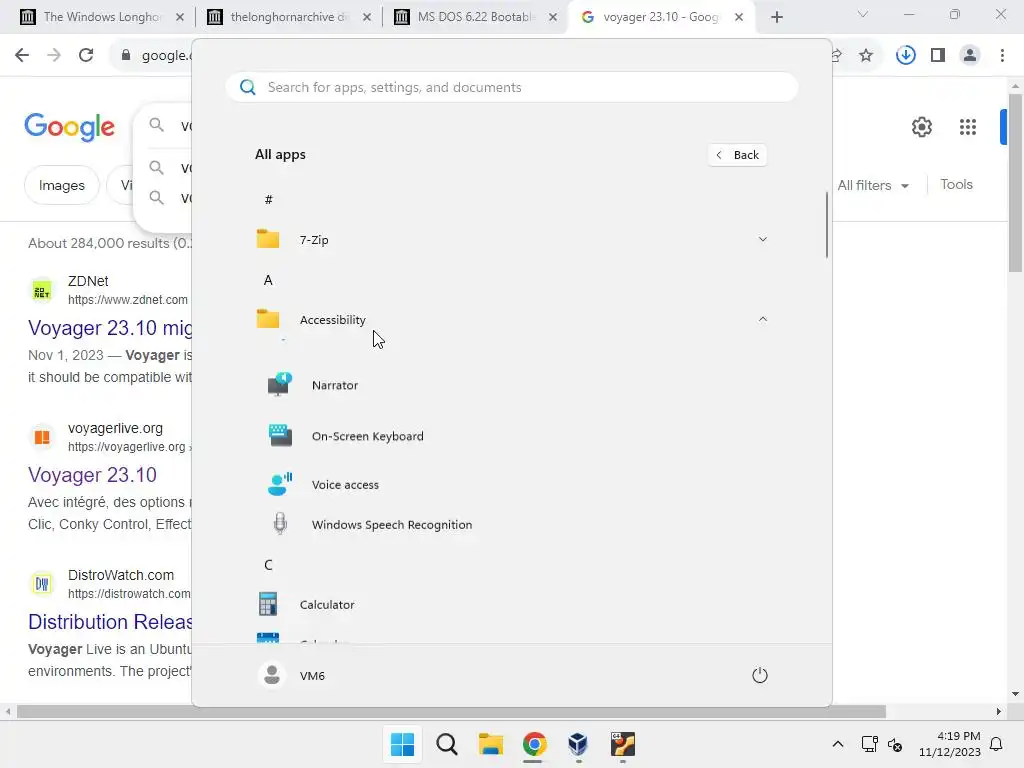Open the All filters dropdown
The width and height of the screenshot is (1024, 768).
(873, 185)
